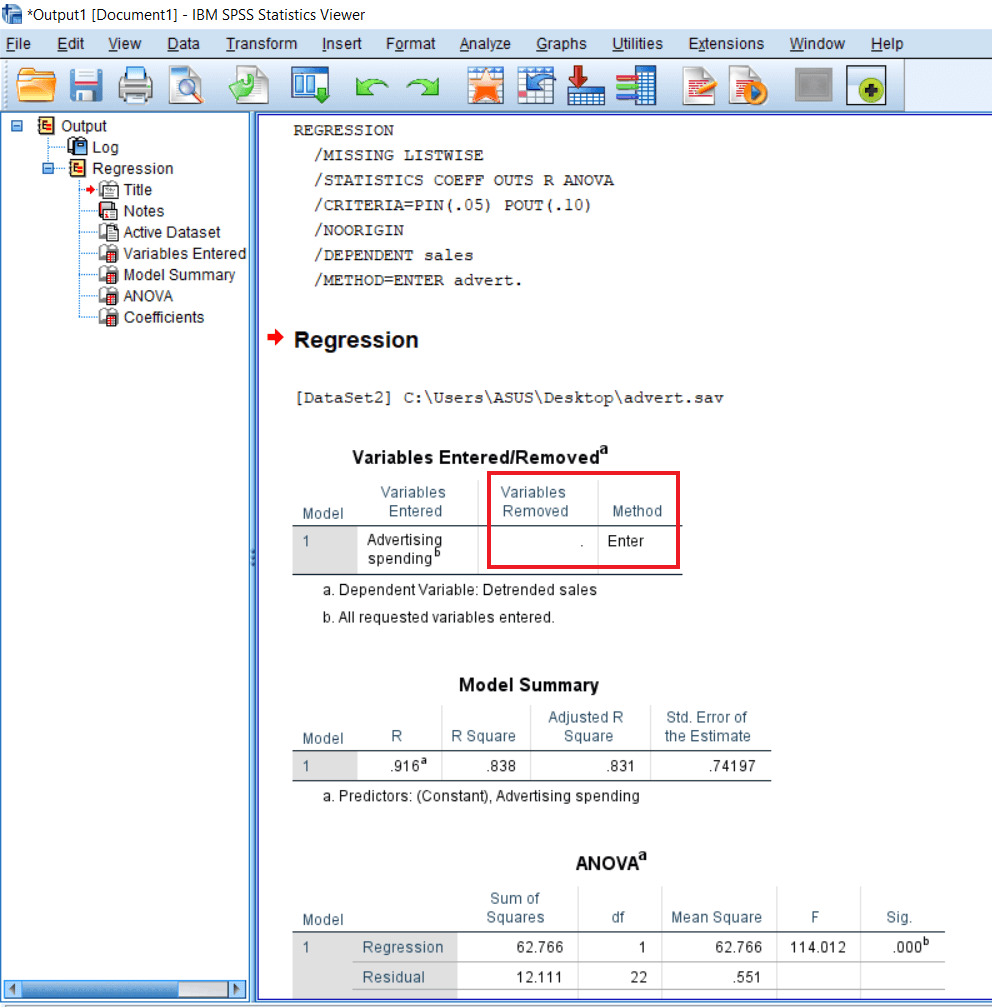
Task: Click the Print toolbar icon
Action: point(135,85)
